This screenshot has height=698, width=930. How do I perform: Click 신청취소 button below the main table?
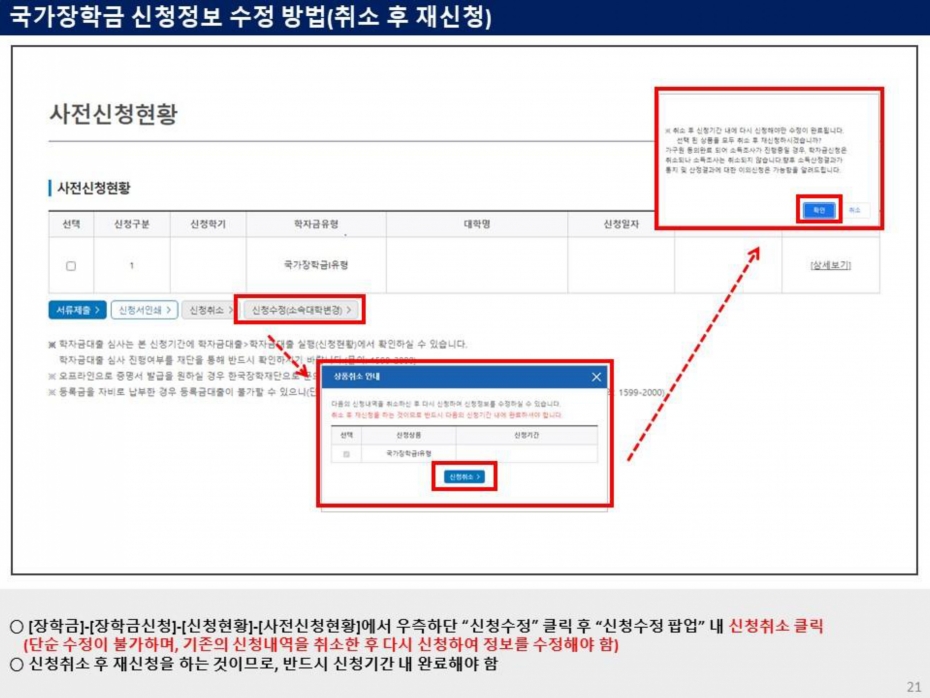tap(207, 310)
